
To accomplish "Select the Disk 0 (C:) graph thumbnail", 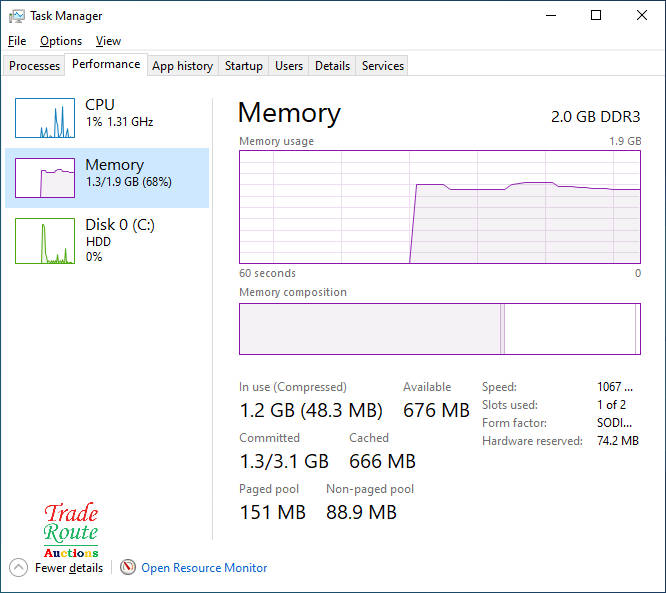I will (45, 241).
